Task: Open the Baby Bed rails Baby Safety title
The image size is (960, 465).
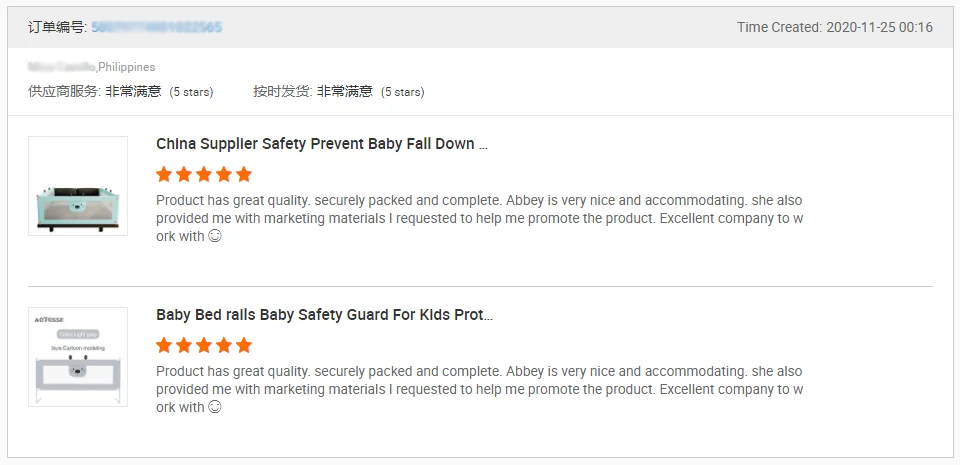Action: [324, 315]
